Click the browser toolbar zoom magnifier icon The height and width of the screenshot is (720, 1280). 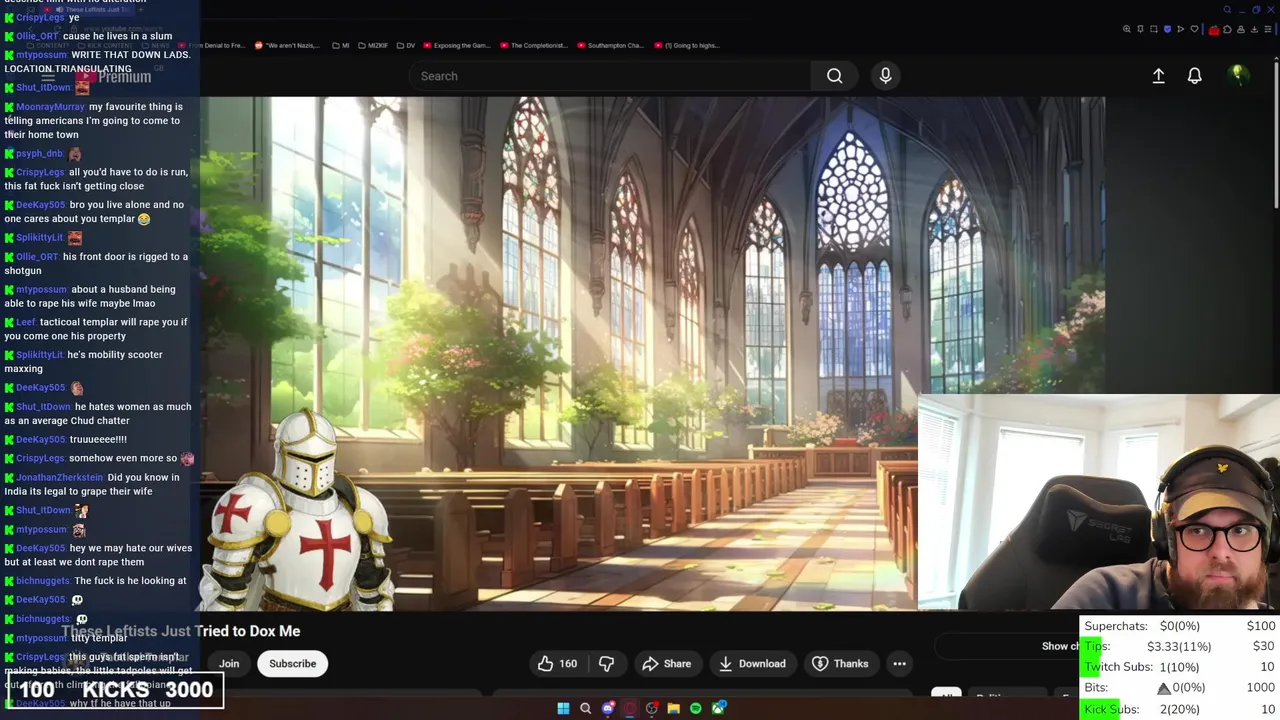1127,29
